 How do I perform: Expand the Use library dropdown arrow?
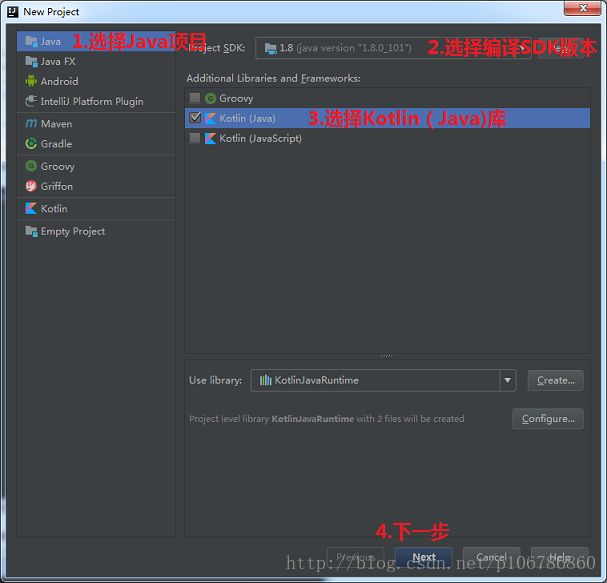[x=508, y=380]
